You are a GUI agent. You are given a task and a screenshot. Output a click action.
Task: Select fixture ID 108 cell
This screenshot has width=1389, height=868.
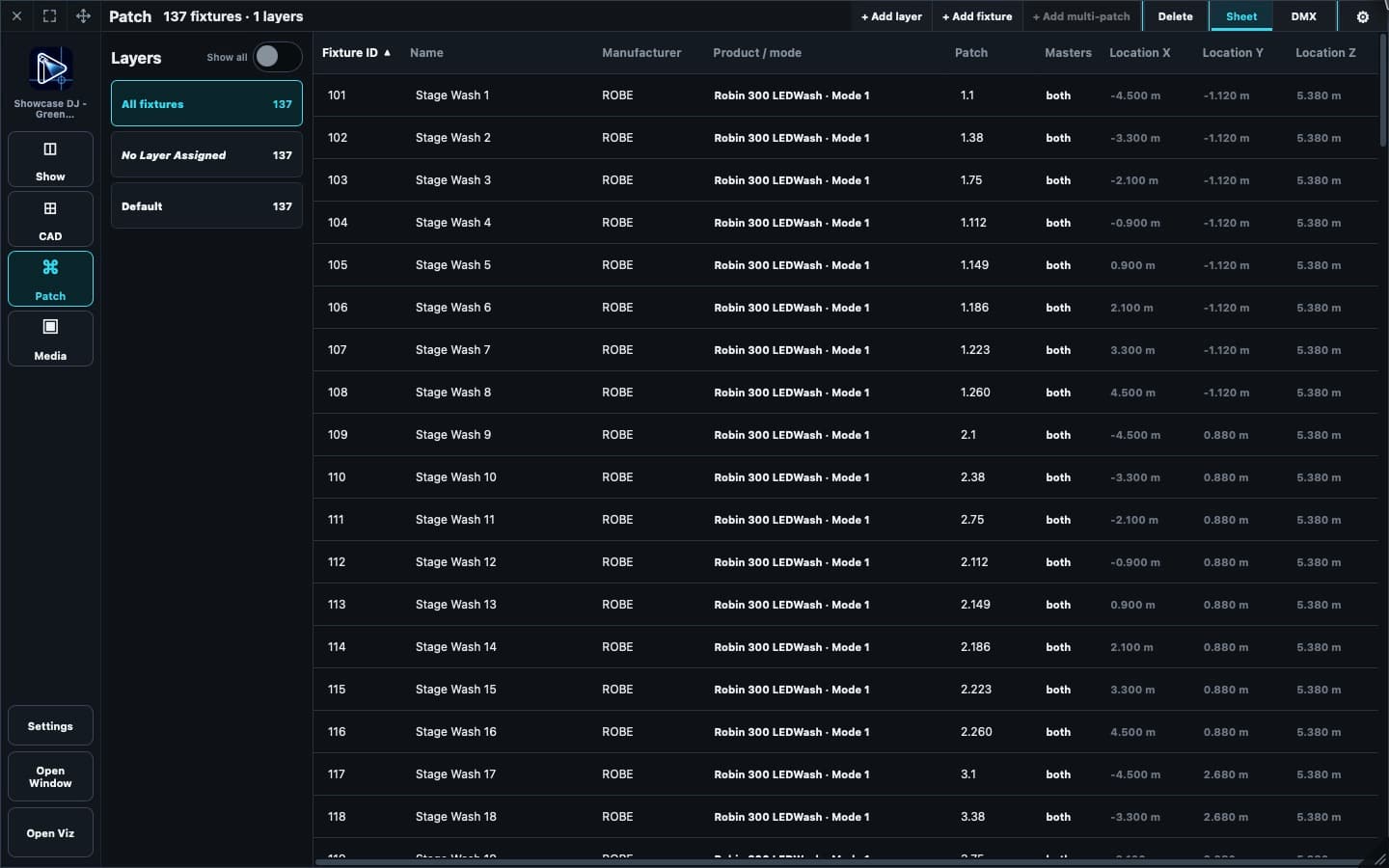tap(338, 393)
